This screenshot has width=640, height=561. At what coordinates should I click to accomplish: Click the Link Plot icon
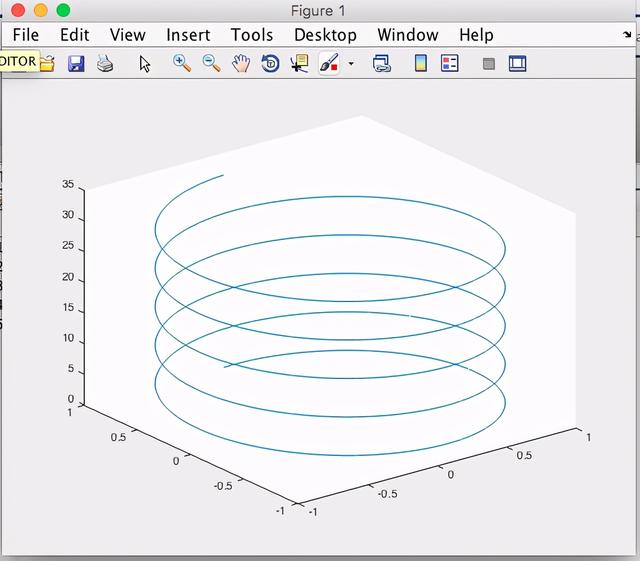[382, 64]
